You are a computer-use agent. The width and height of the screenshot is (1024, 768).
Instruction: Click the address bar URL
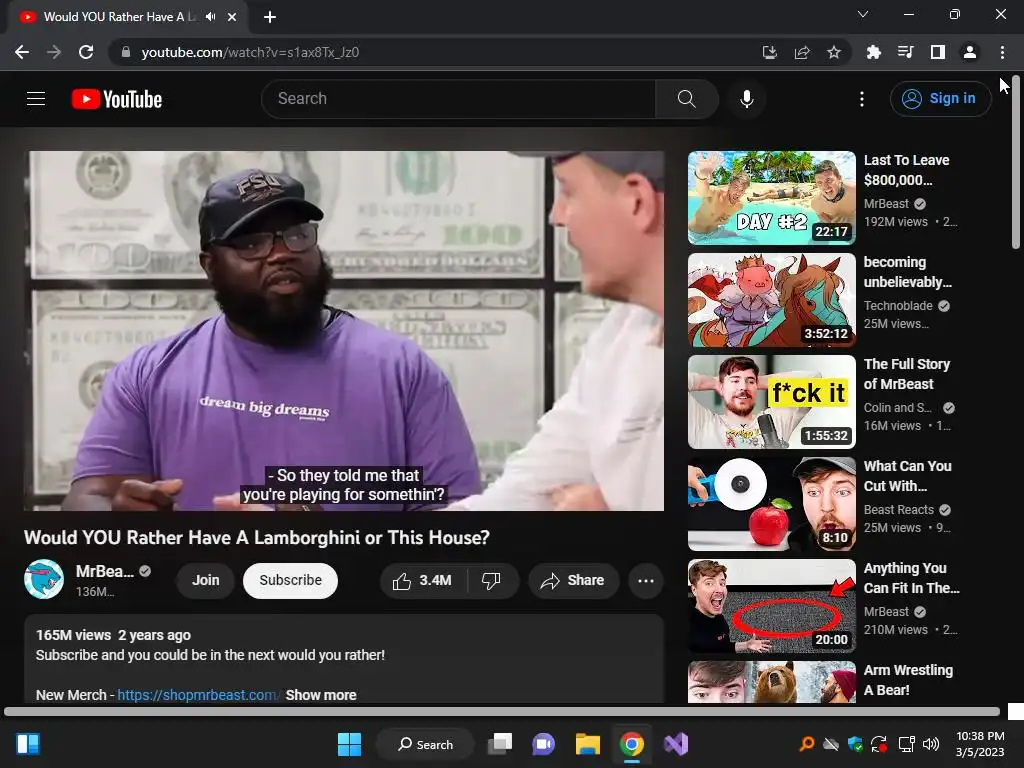point(250,52)
